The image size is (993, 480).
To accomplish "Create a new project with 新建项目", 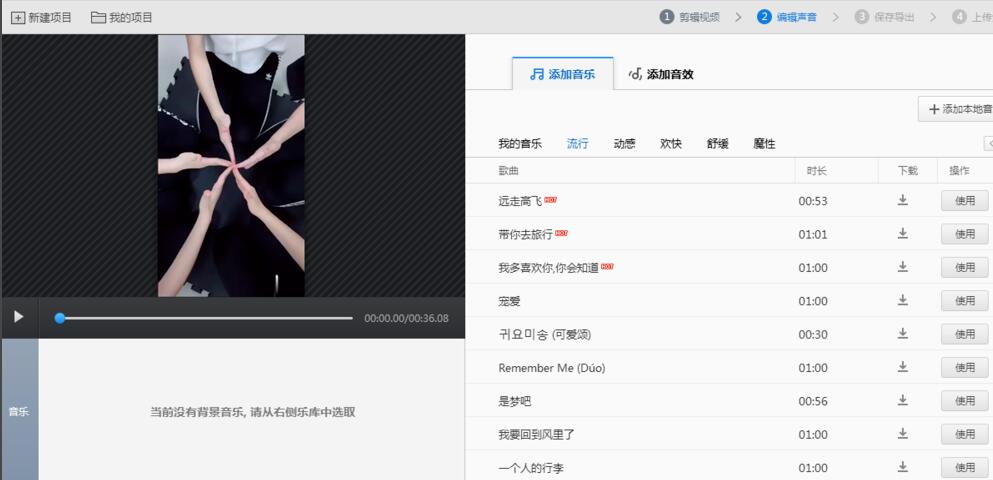I will point(42,17).
